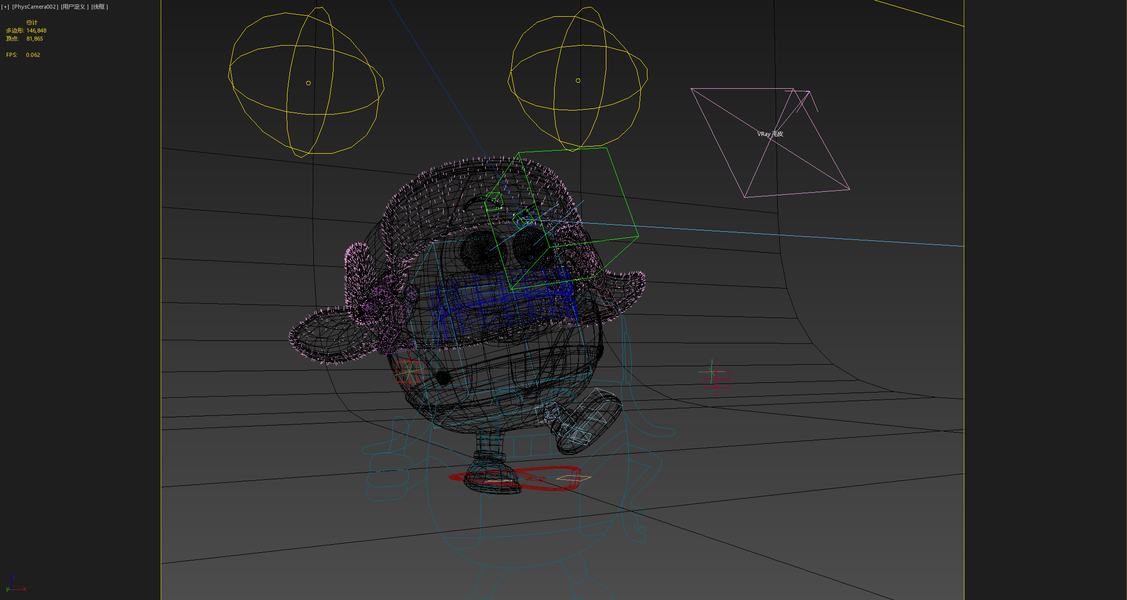
Task: Open the PhysCamera002 viewport camera menu
Action: [x=34, y=6]
